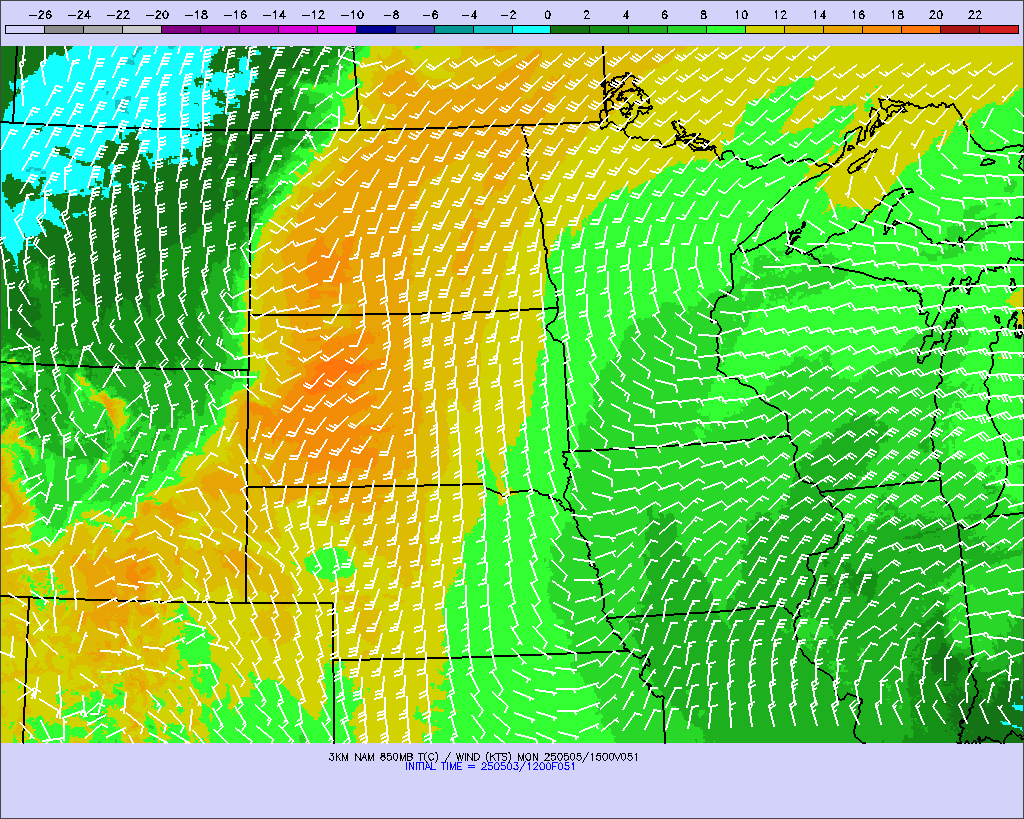Screen dimensions: 1024x819
Task: Choose the magenta swatch between -14 and -12
Action: pyautogui.click(x=298, y=29)
